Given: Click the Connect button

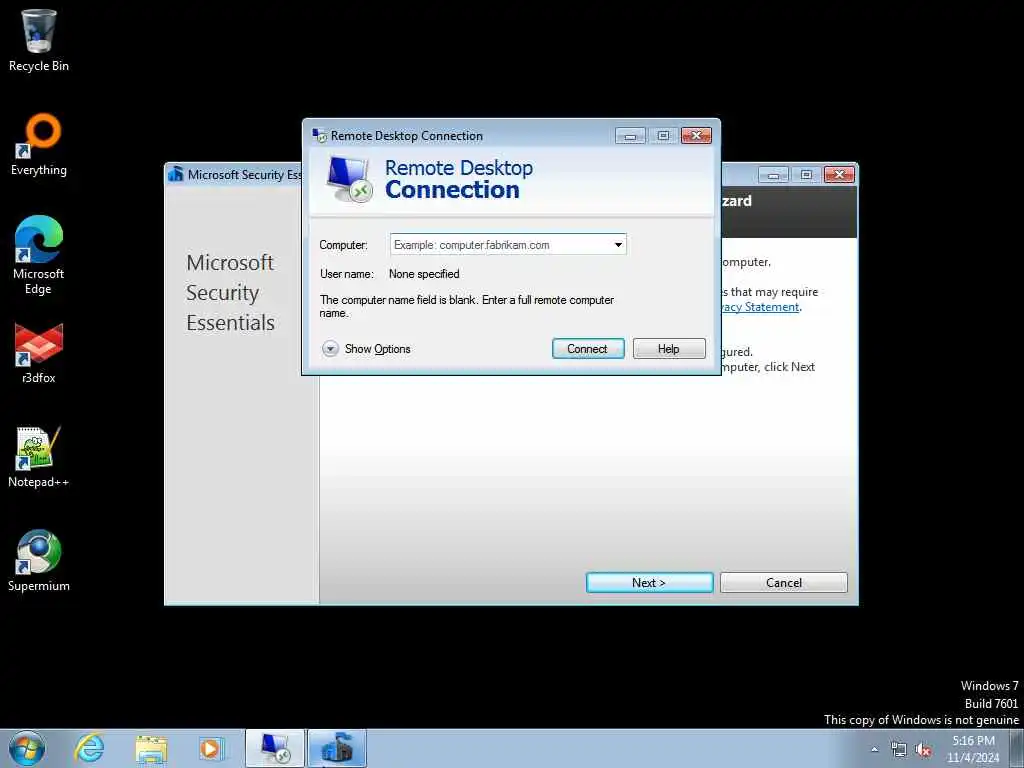Looking at the screenshot, I should [x=588, y=349].
